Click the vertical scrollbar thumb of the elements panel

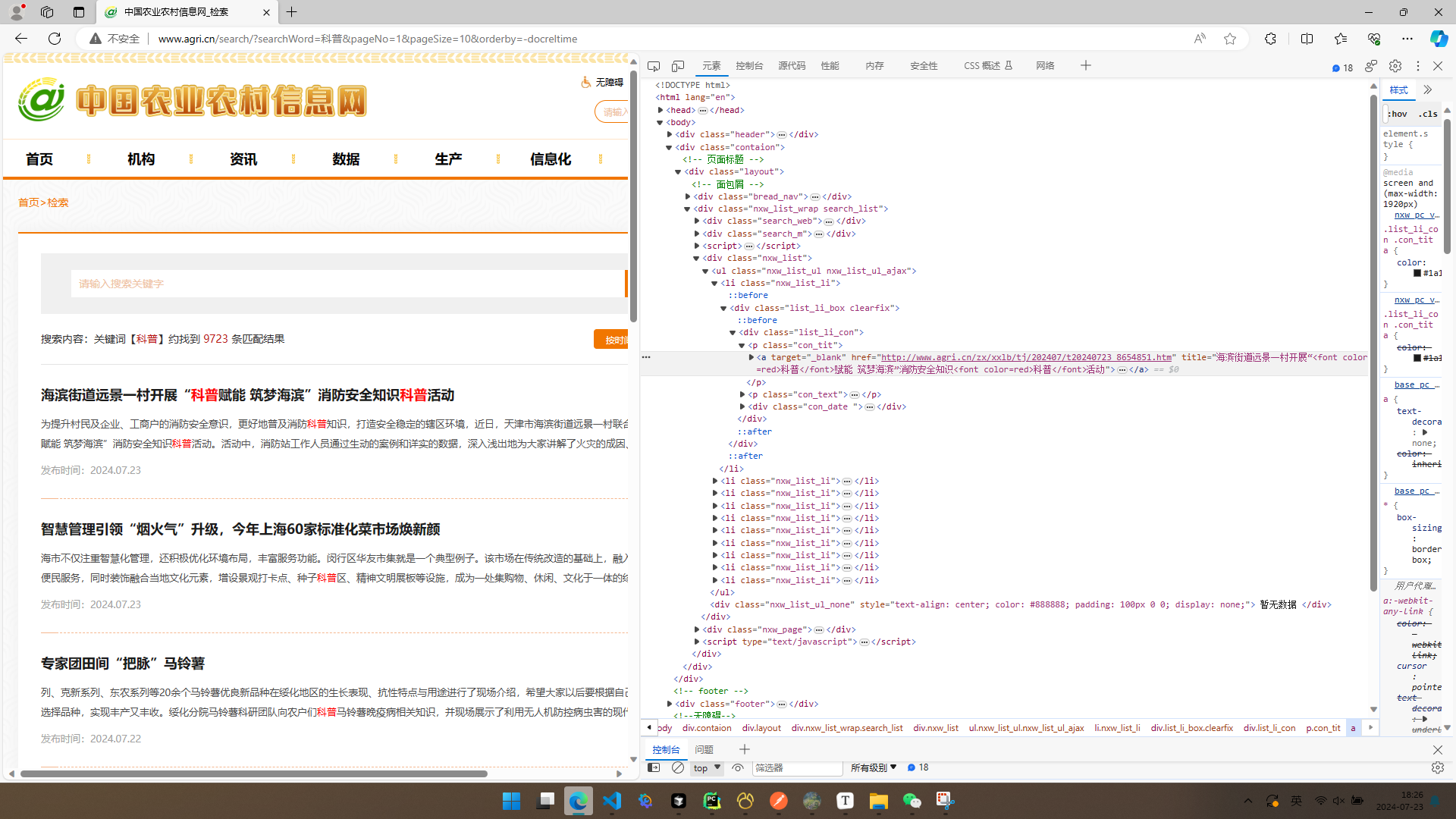coord(1373,341)
